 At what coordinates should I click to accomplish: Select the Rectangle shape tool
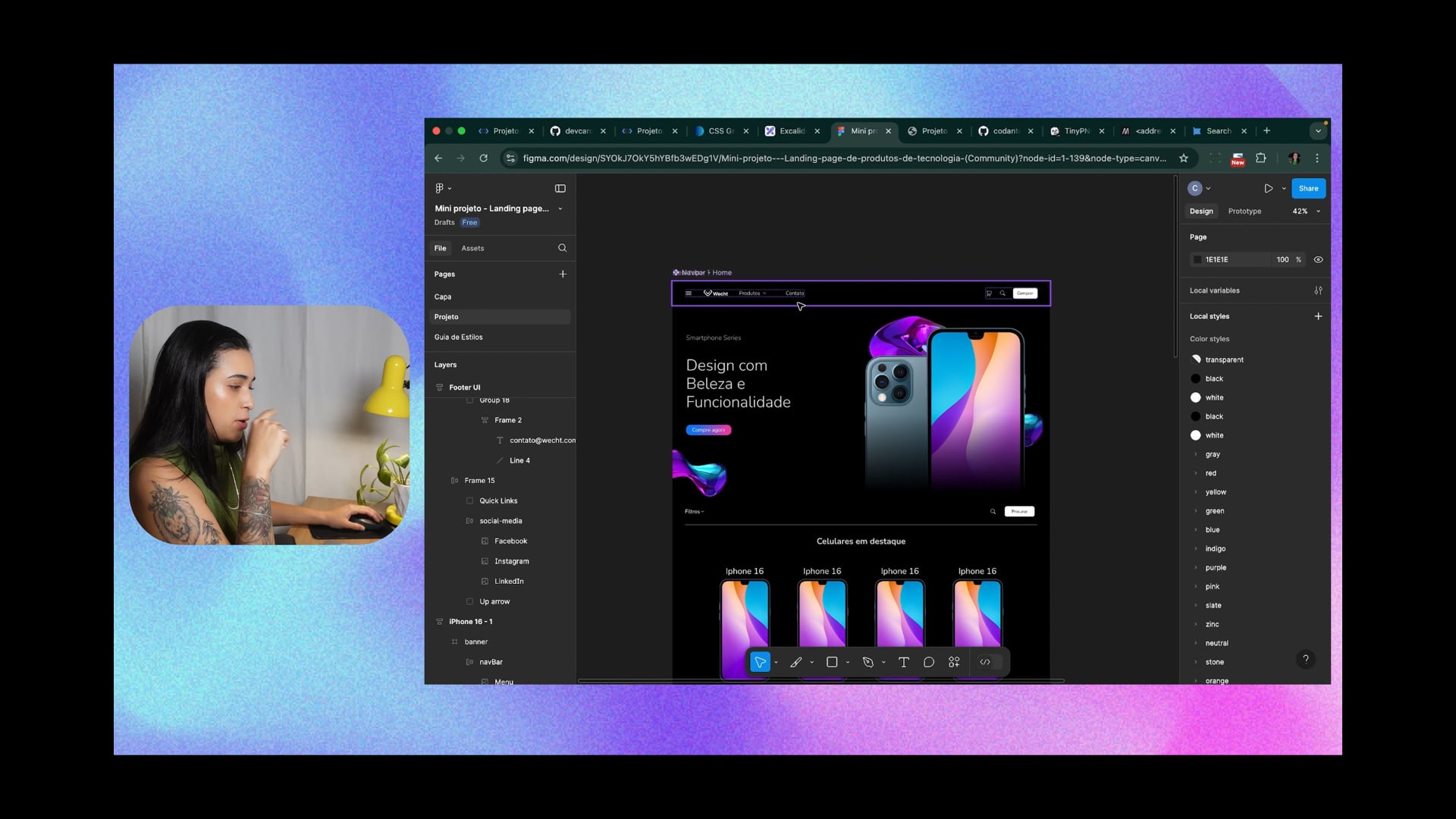[832, 662]
